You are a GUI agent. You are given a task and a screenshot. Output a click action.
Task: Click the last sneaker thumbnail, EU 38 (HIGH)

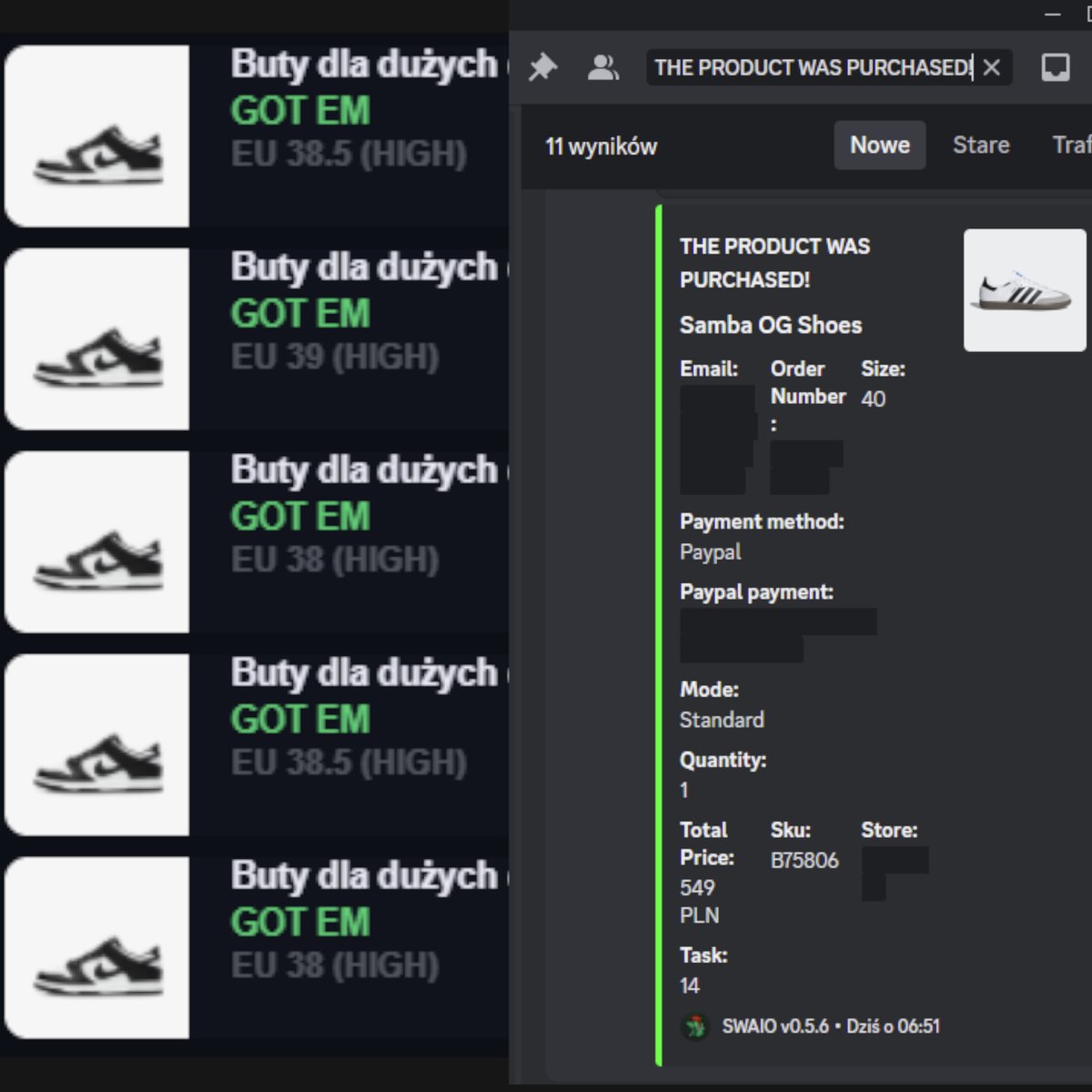pos(96,947)
